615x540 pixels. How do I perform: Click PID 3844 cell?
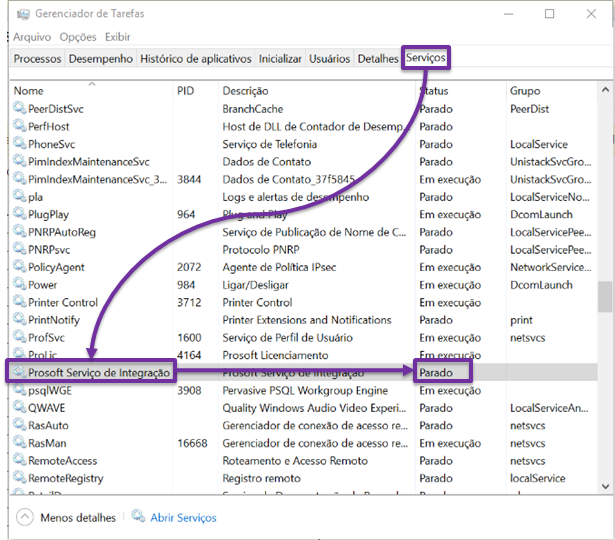coord(189,180)
